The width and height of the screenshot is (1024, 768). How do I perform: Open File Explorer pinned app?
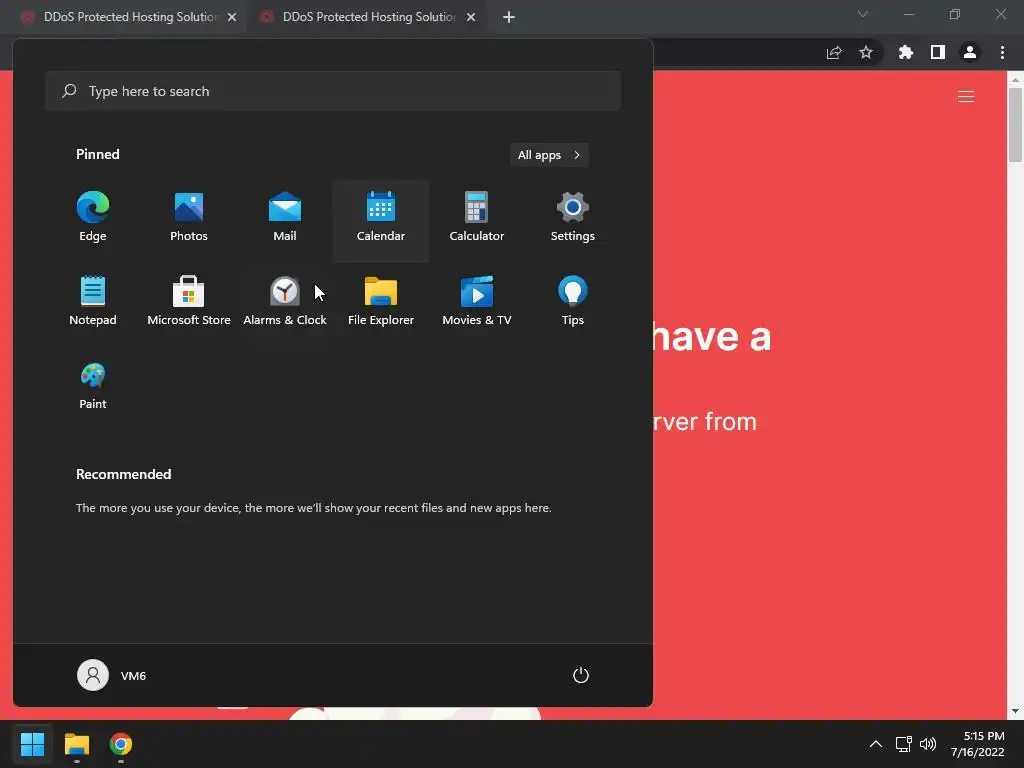click(x=381, y=301)
